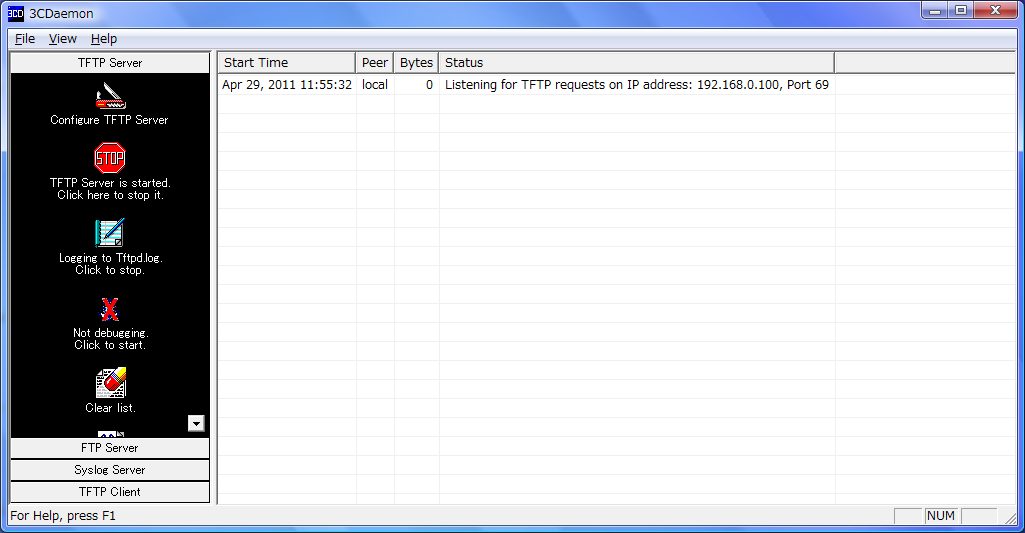Open the View menu
Screen dimensions: 1025x533
tap(63, 39)
